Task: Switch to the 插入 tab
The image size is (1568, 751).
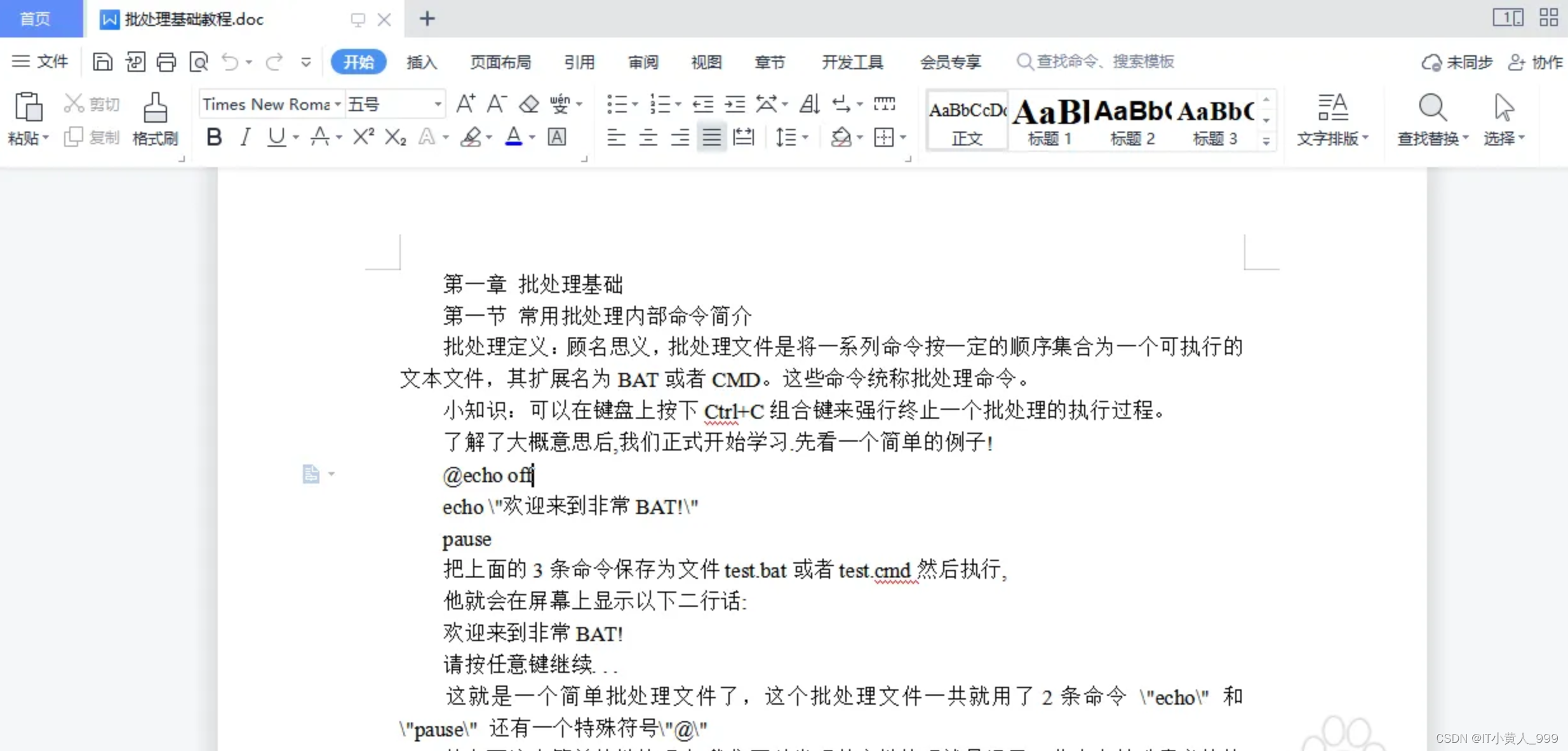Action: (x=422, y=62)
